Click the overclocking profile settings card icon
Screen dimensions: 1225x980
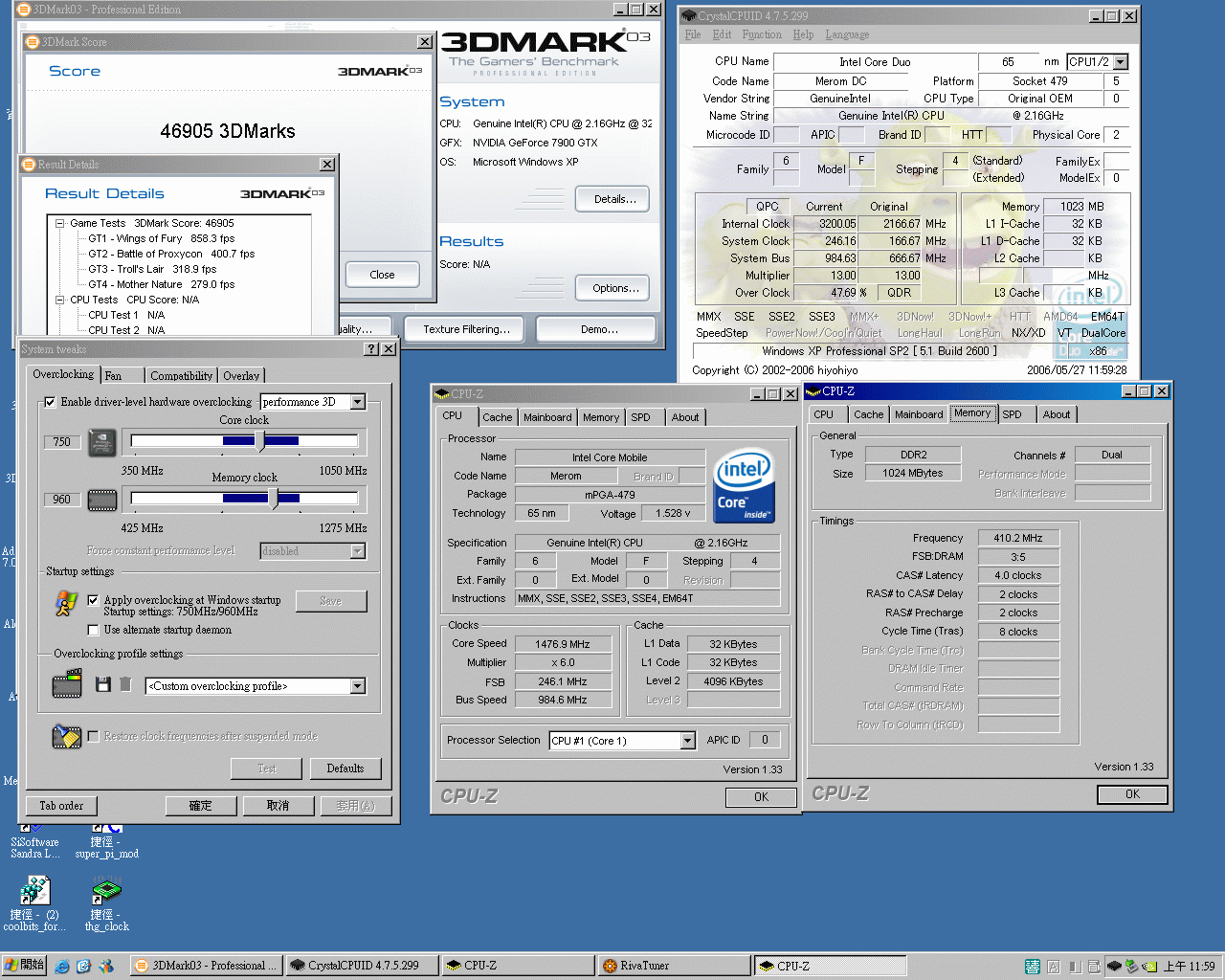[67, 684]
